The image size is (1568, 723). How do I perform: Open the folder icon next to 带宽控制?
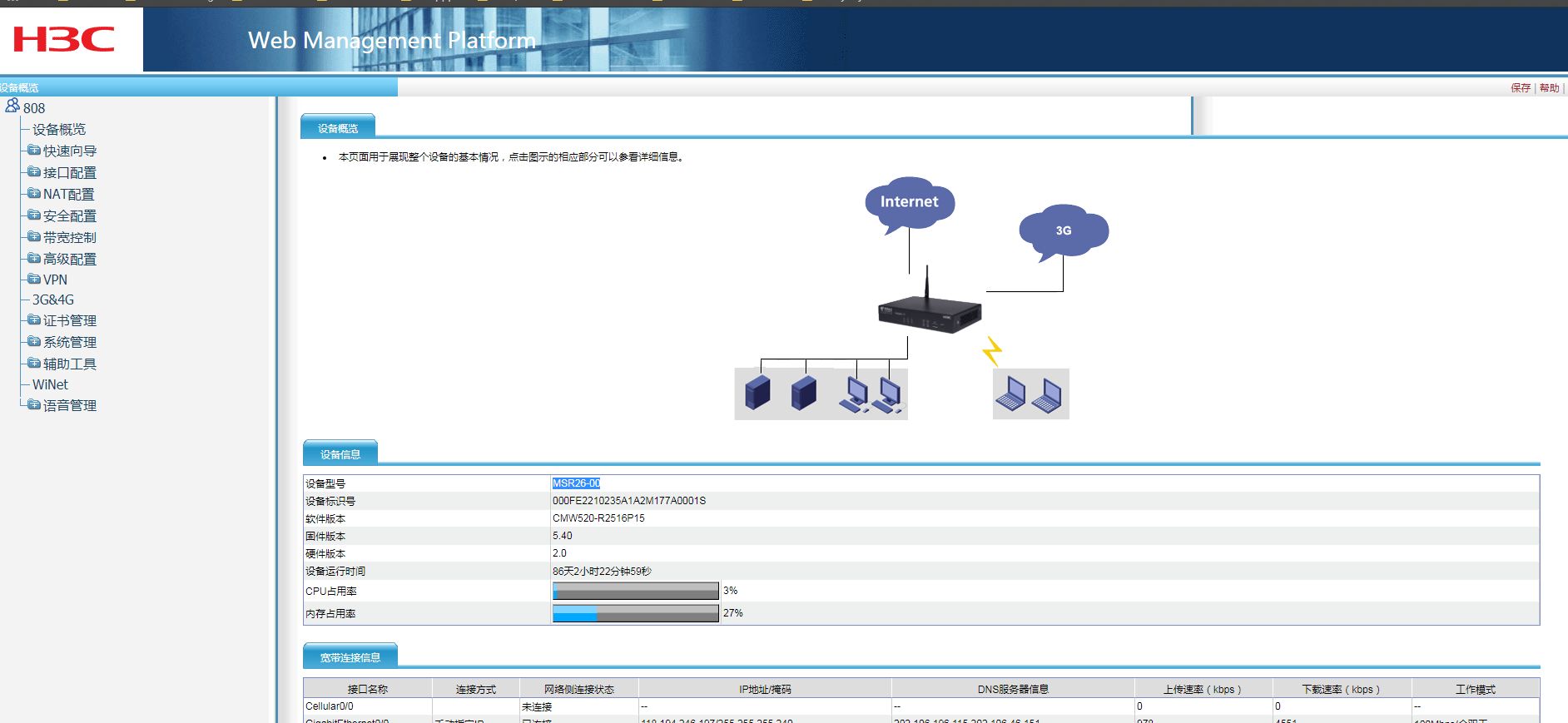pos(34,236)
